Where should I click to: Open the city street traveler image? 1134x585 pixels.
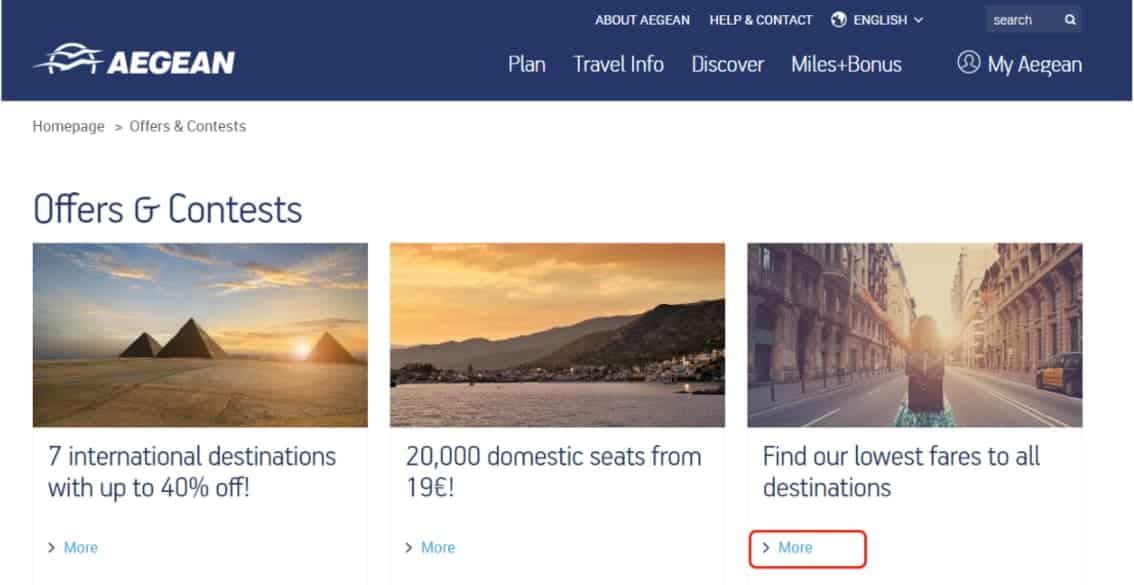pyautogui.click(x=915, y=335)
